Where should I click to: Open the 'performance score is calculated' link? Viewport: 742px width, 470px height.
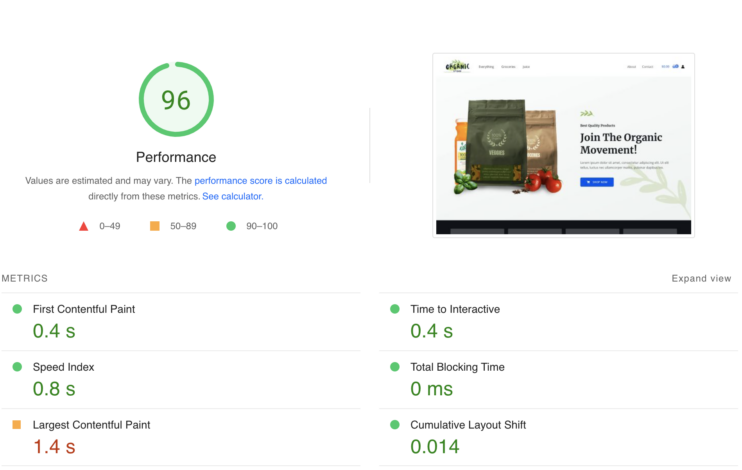pyautogui.click(x=261, y=181)
